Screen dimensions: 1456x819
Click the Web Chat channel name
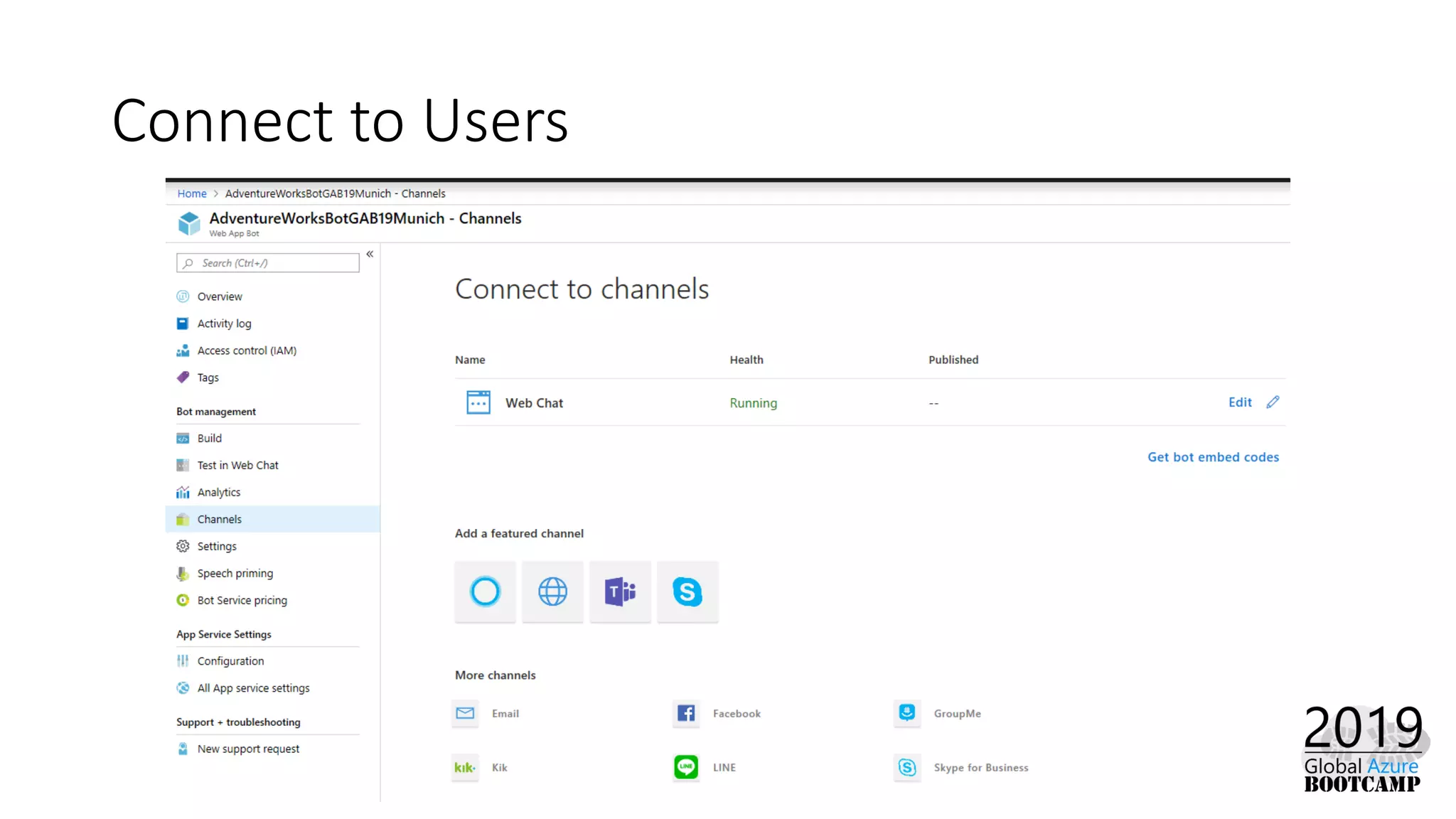534,403
